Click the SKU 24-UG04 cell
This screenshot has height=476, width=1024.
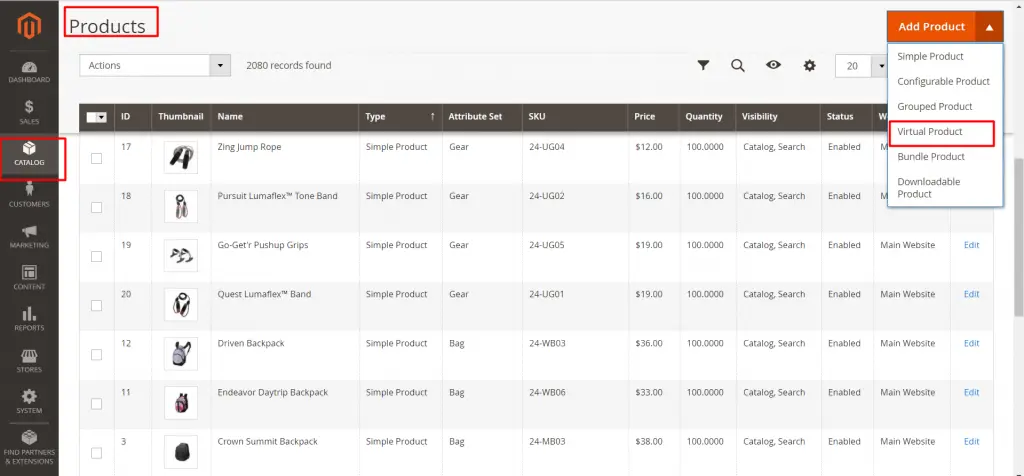click(x=575, y=157)
